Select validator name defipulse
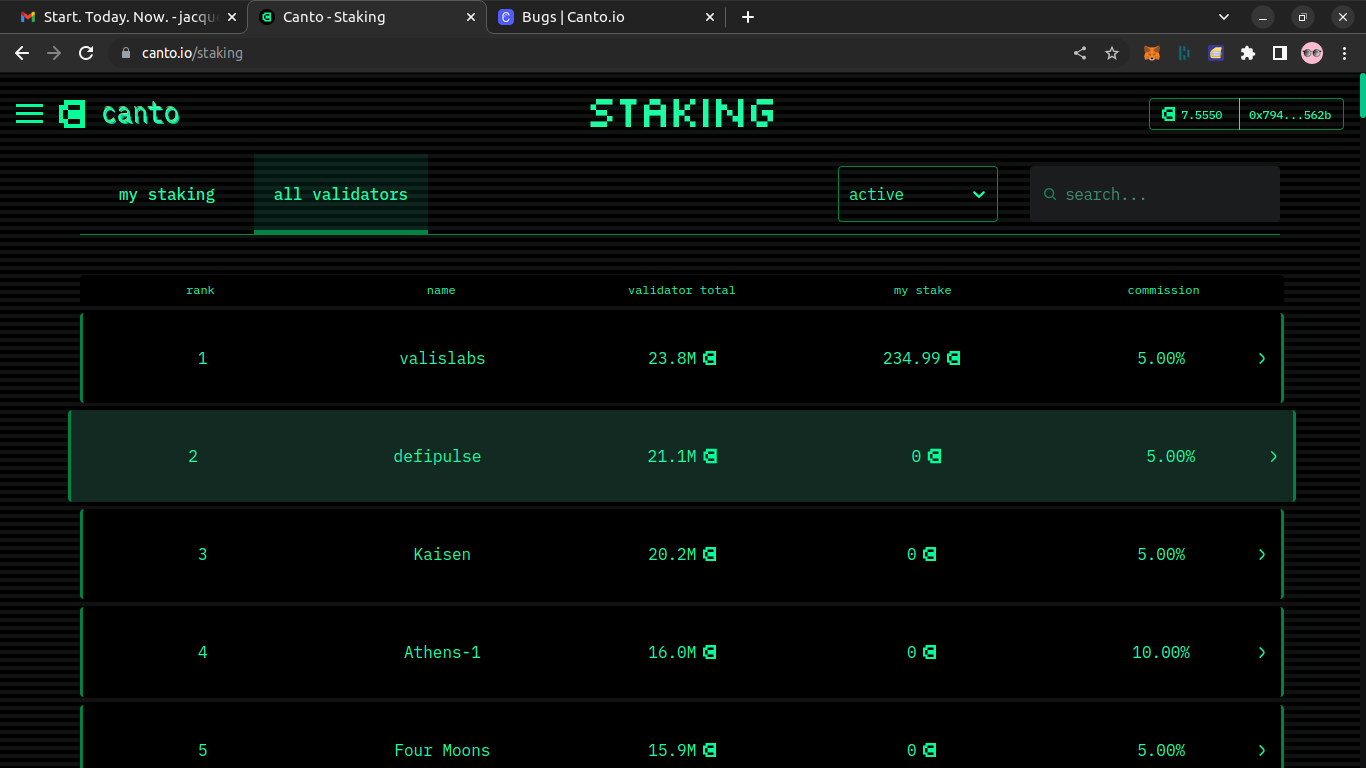Screen dimensions: 1366x768 point(437,456)
